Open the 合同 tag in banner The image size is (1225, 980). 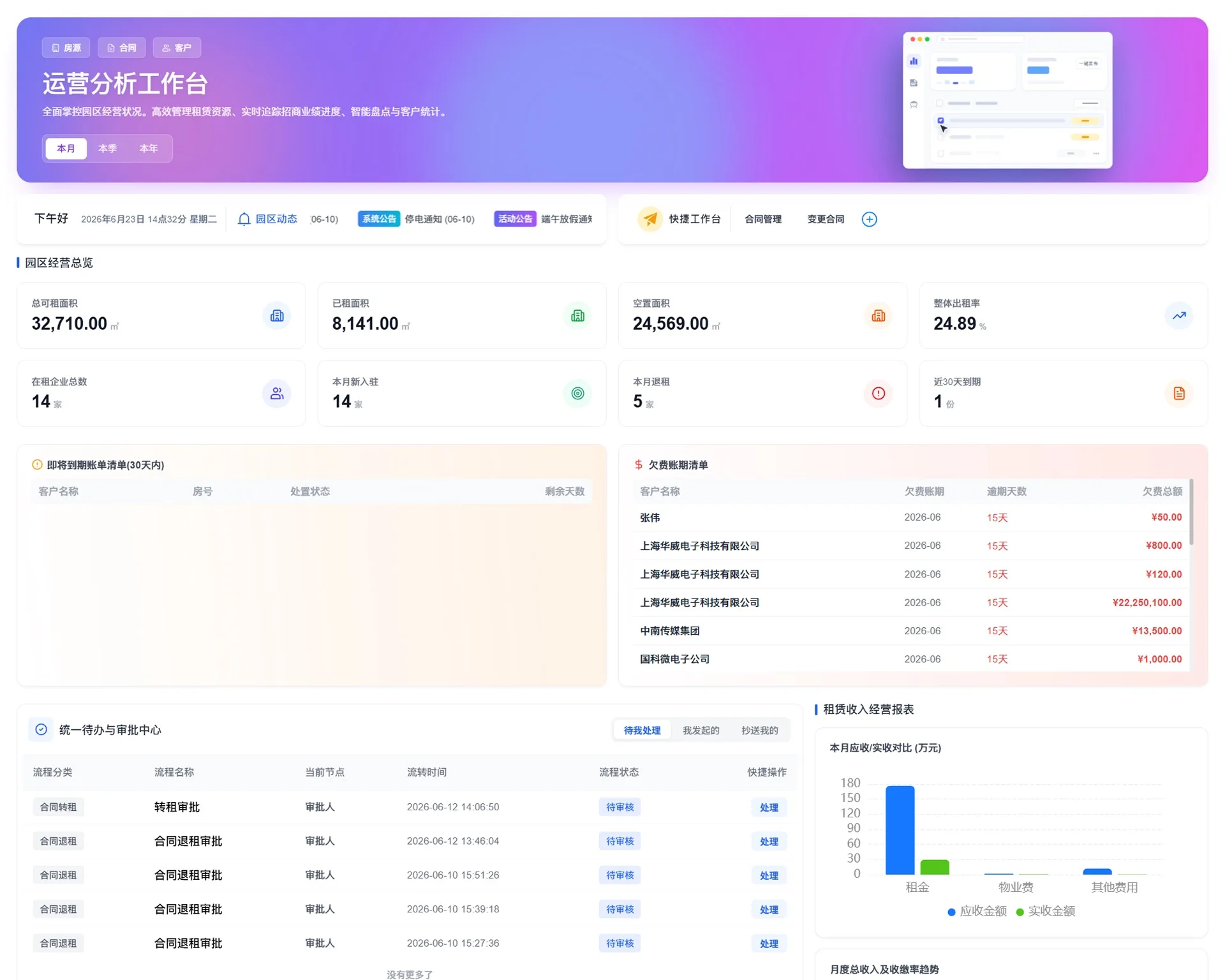121,48
